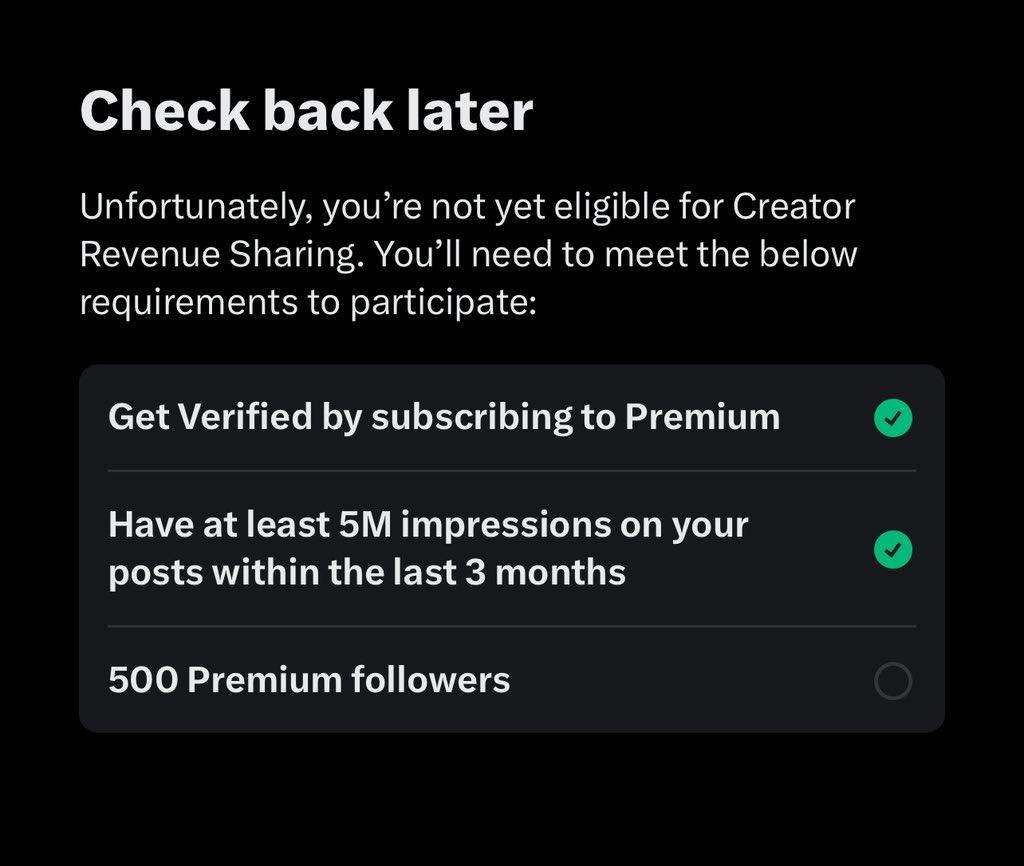Screen dimensions: 1024x866
Task: Tap the 500 Premium followers requirement text
Action: click(309, 680)
